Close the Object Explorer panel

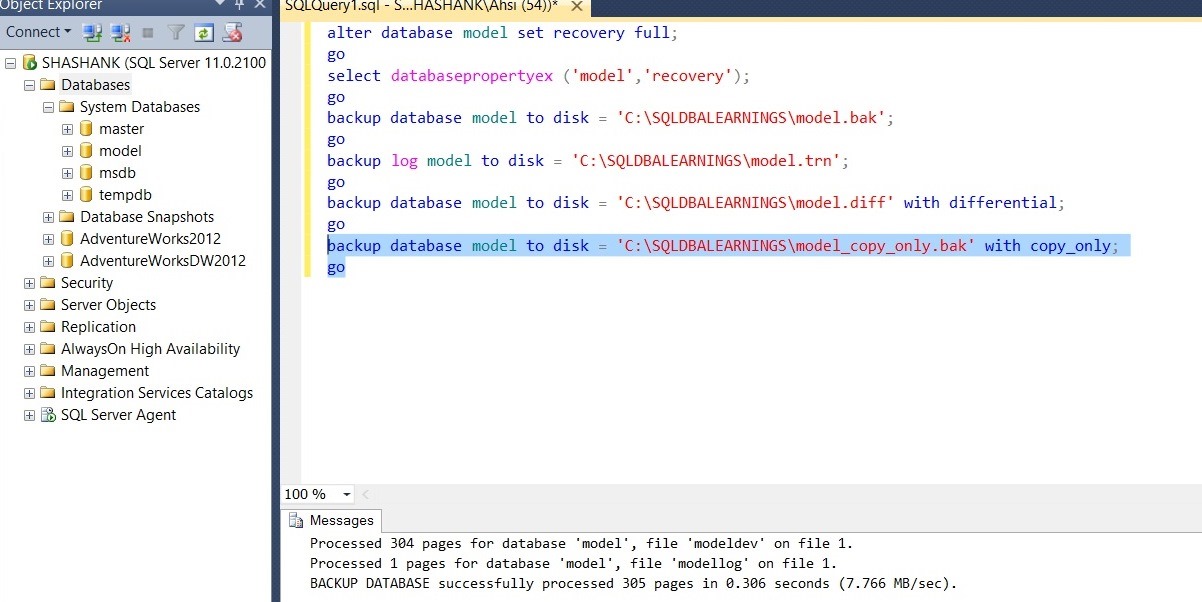(258, 5)
